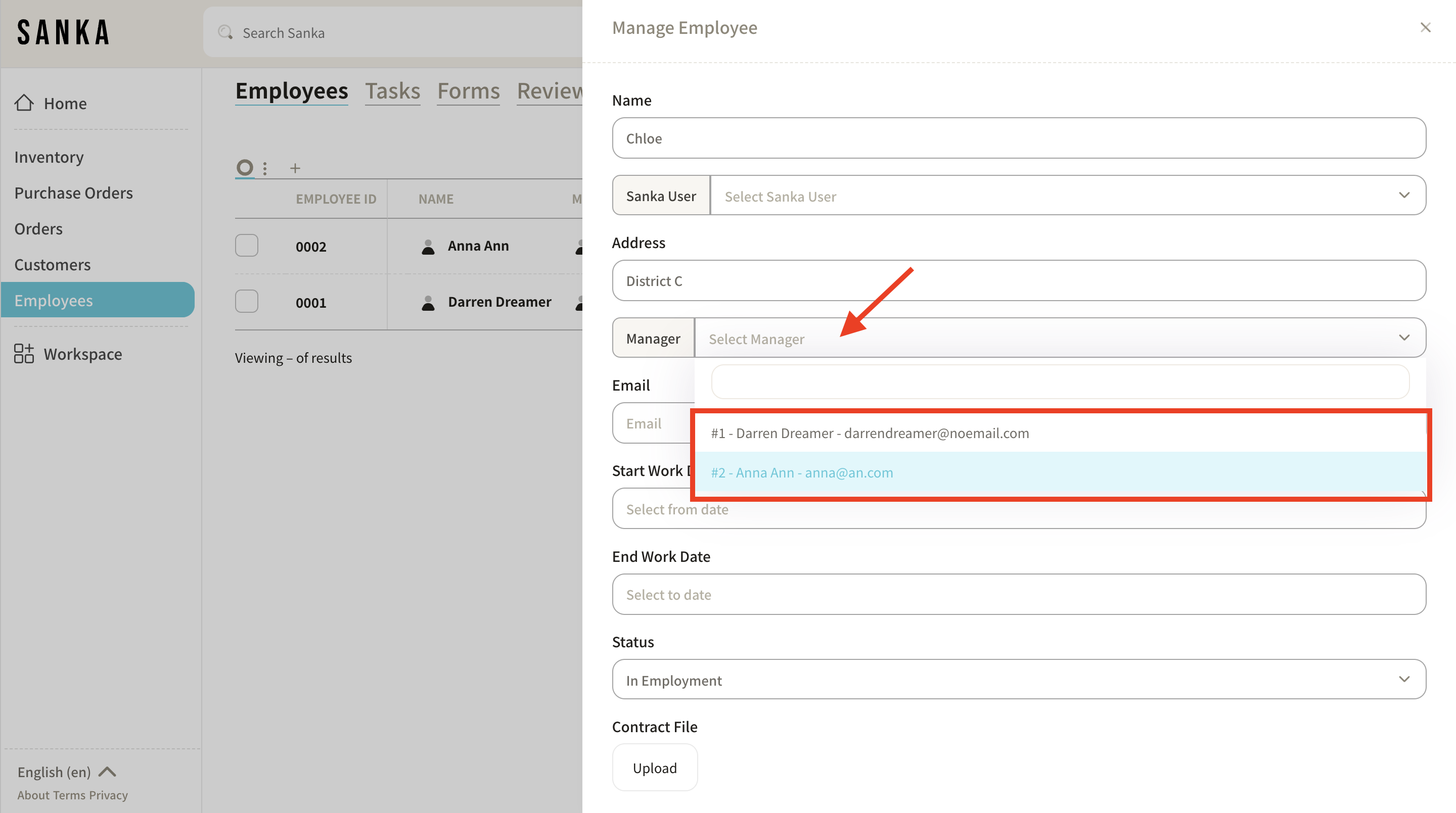Choose Anna Ann as manager option
The width and height of the screenshot is (1456, 813).
coord(1060,473)
